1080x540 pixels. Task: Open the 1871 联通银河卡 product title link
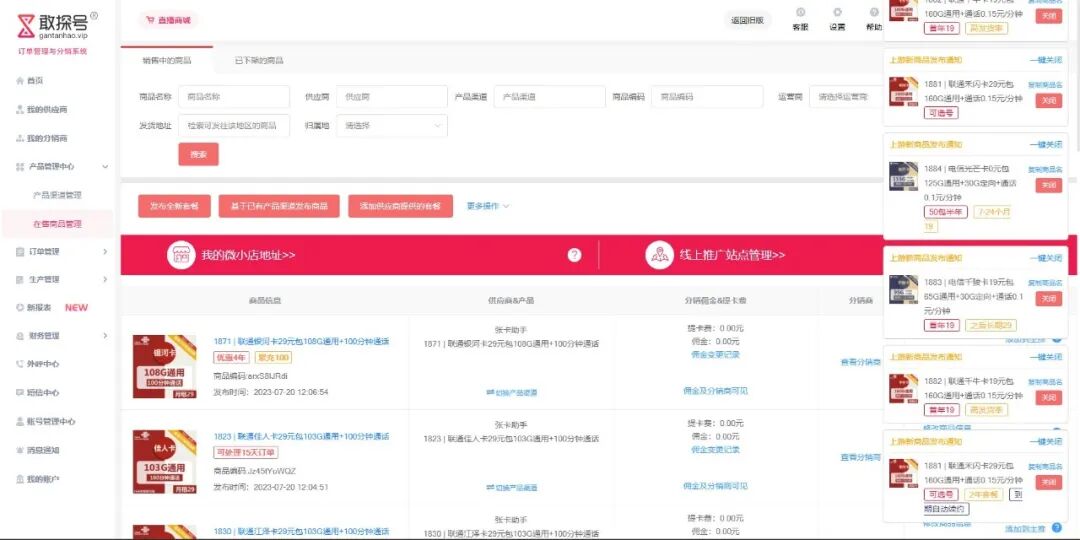click(x=302, y=341)
